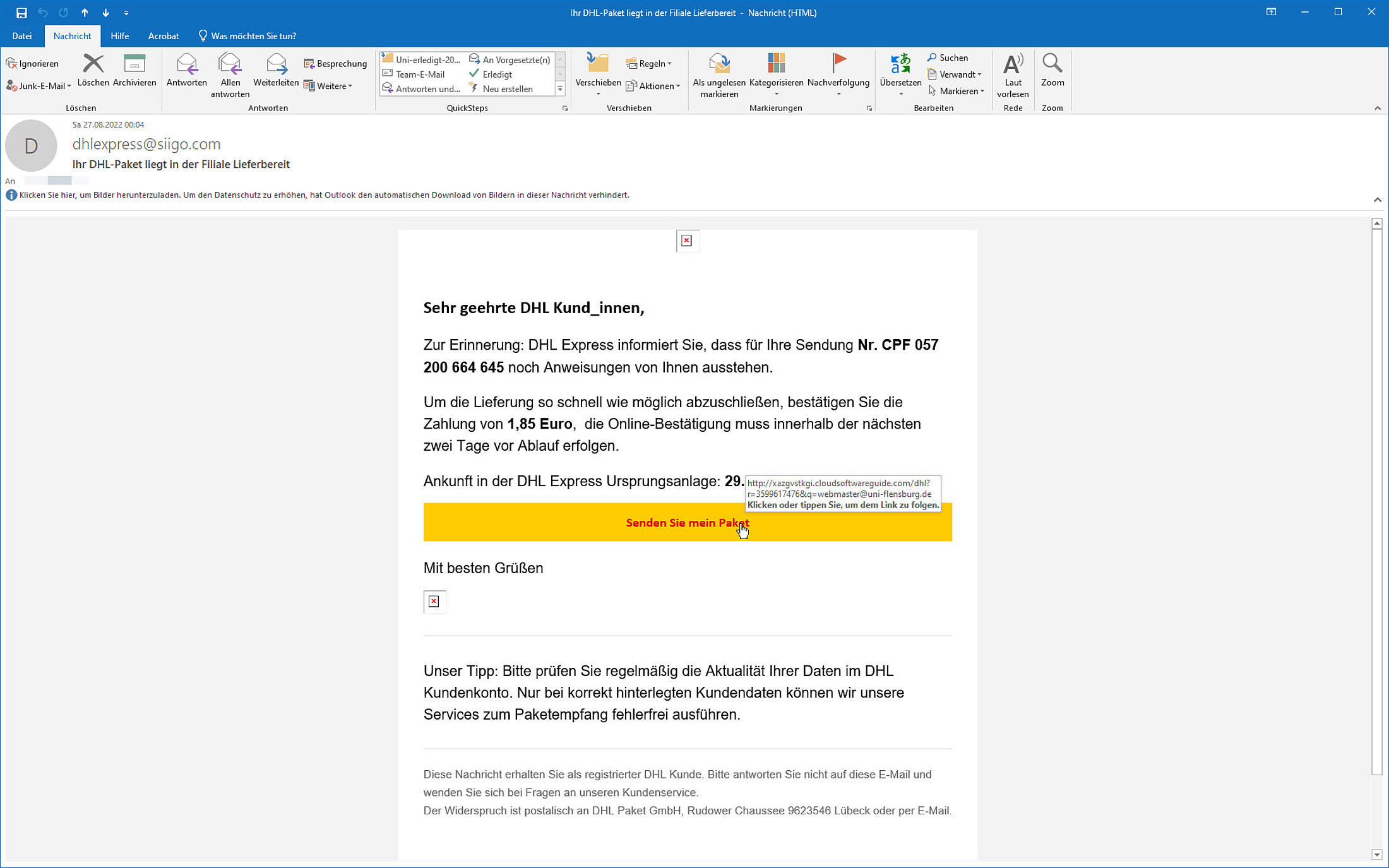
Task: Open the Hilfe ribbon tab
Action: tap(119, 36)
